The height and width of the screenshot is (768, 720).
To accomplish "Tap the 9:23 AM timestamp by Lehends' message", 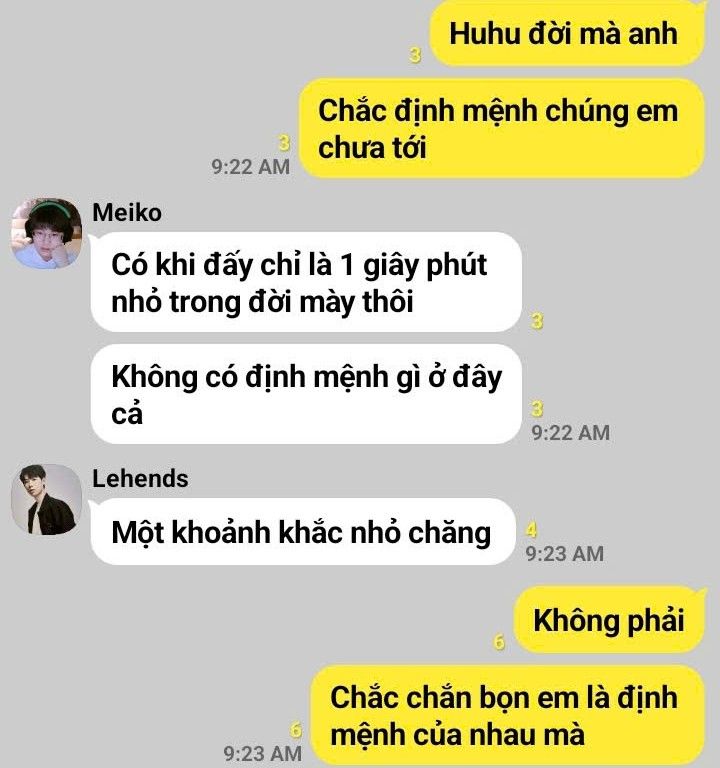I will (565, 554).
